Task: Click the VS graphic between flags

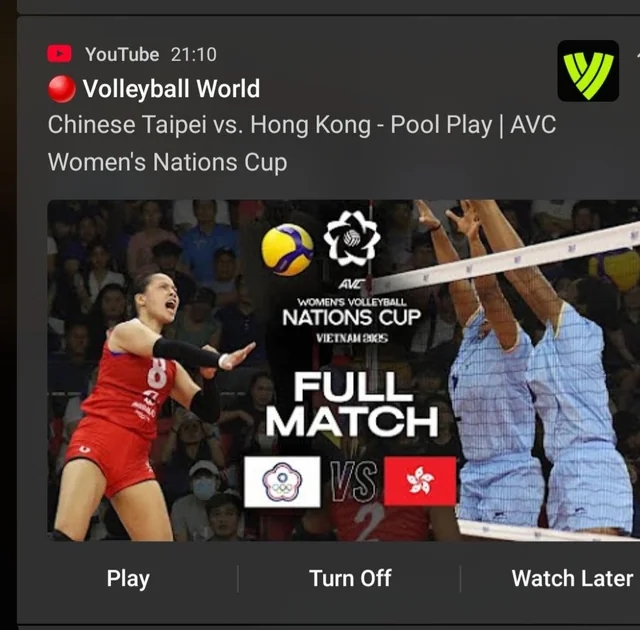Action: coord(353,481)
